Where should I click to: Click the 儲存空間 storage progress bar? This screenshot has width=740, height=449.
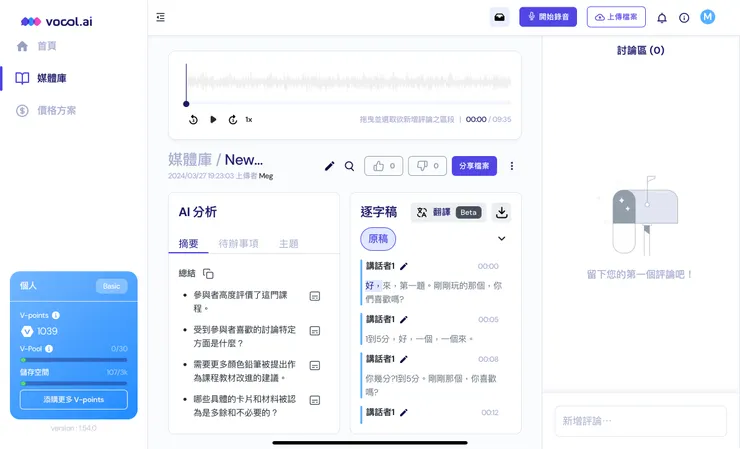click(74, 383)
